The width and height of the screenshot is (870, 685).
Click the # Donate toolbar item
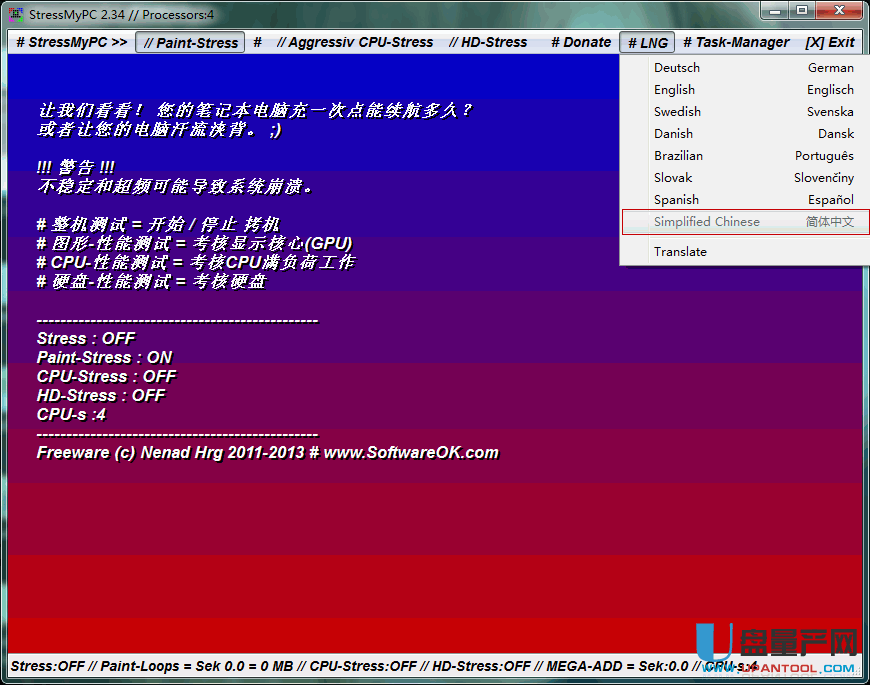[x=580, y=42]
